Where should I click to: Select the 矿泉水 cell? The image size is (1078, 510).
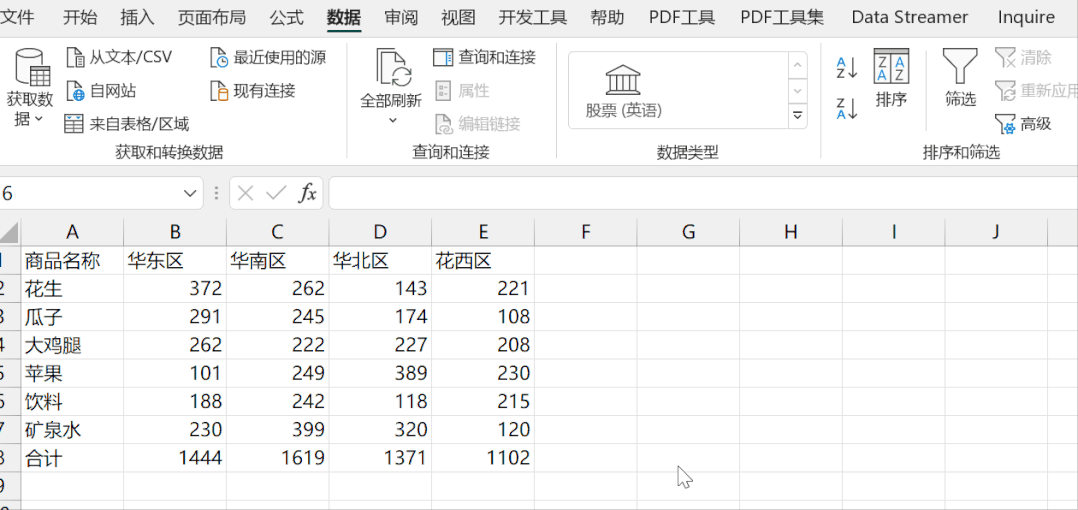coord(72,430)
